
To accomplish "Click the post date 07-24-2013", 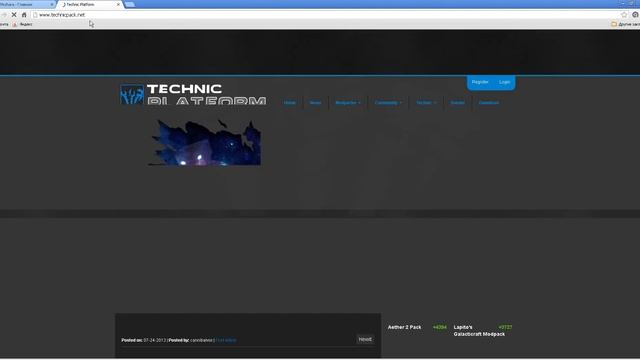I will click(155, 340).
